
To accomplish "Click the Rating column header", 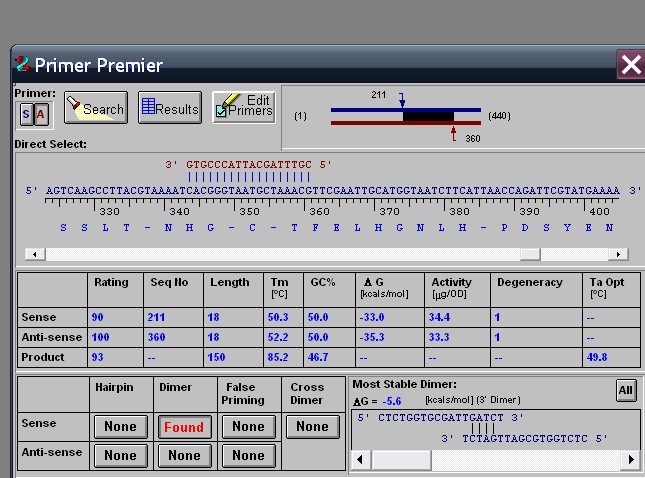I will click(x=111, y=282).
